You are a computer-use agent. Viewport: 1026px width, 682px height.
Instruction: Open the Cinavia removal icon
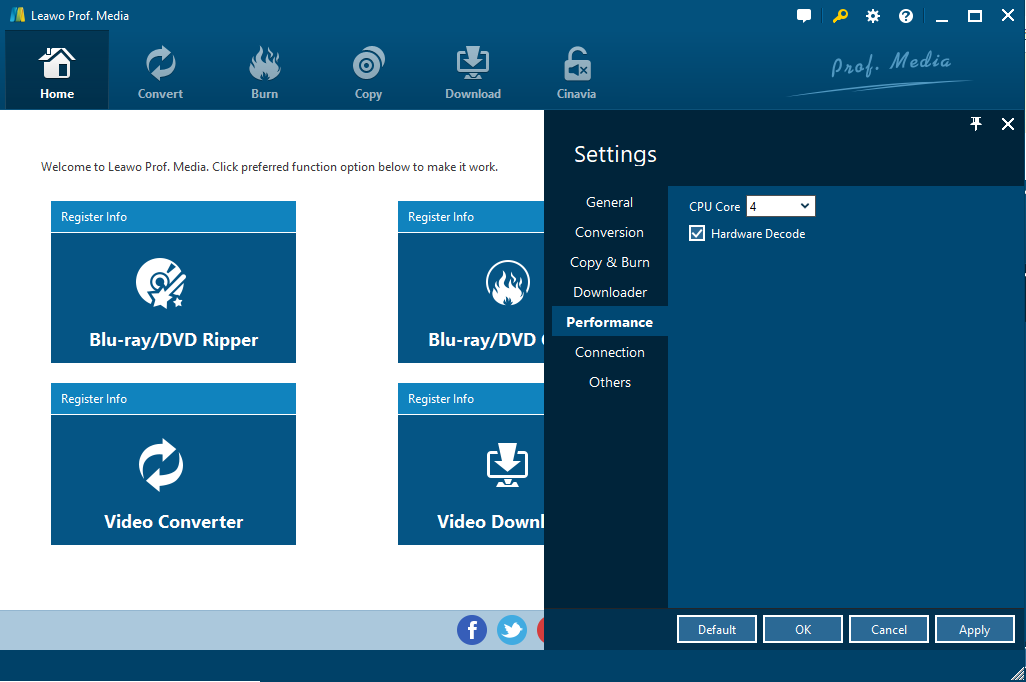[x=576, y=70]
